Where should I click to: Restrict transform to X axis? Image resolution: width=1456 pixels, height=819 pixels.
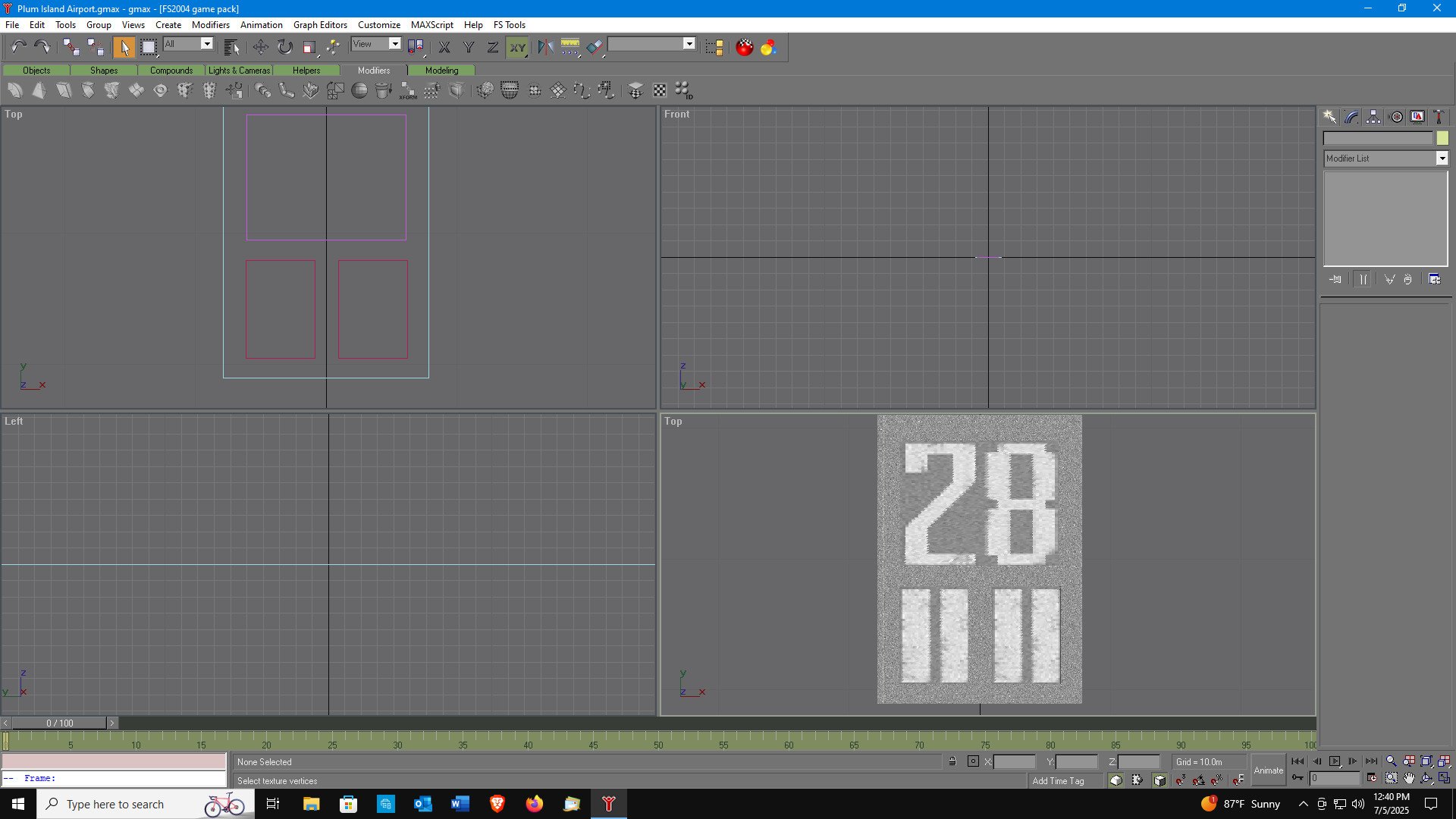(444, 47)
